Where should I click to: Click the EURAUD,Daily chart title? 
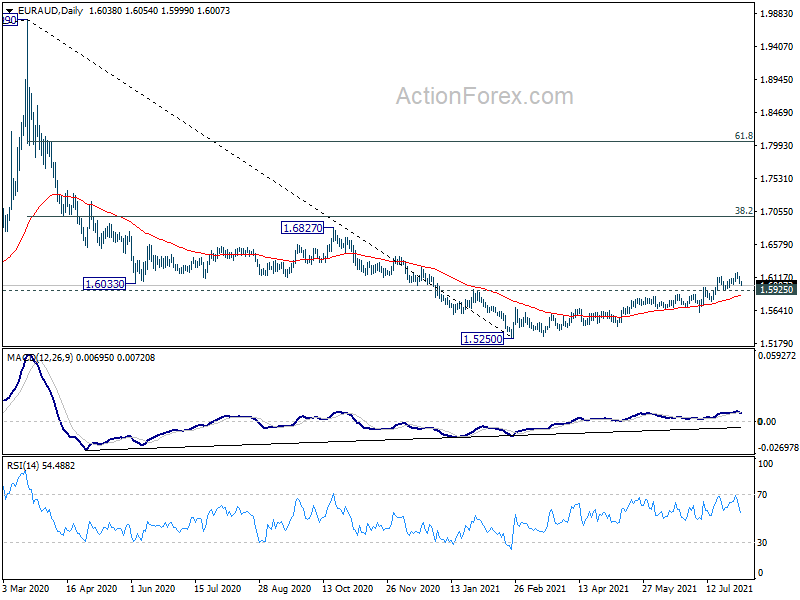(x=51, y=11)
